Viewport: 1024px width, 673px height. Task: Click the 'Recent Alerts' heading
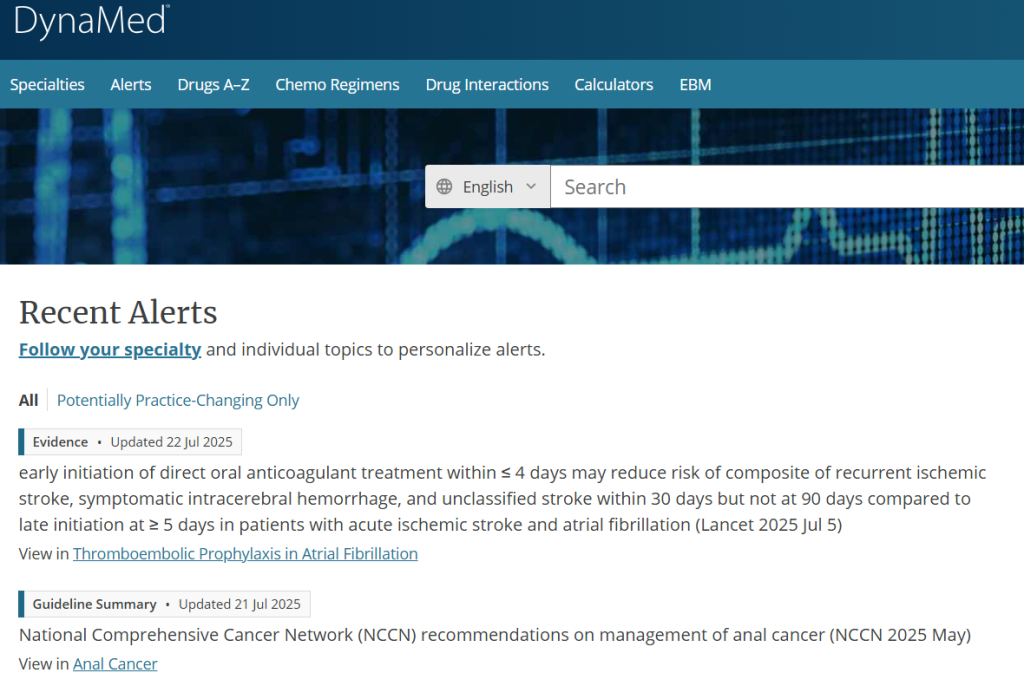click(118, 313)
